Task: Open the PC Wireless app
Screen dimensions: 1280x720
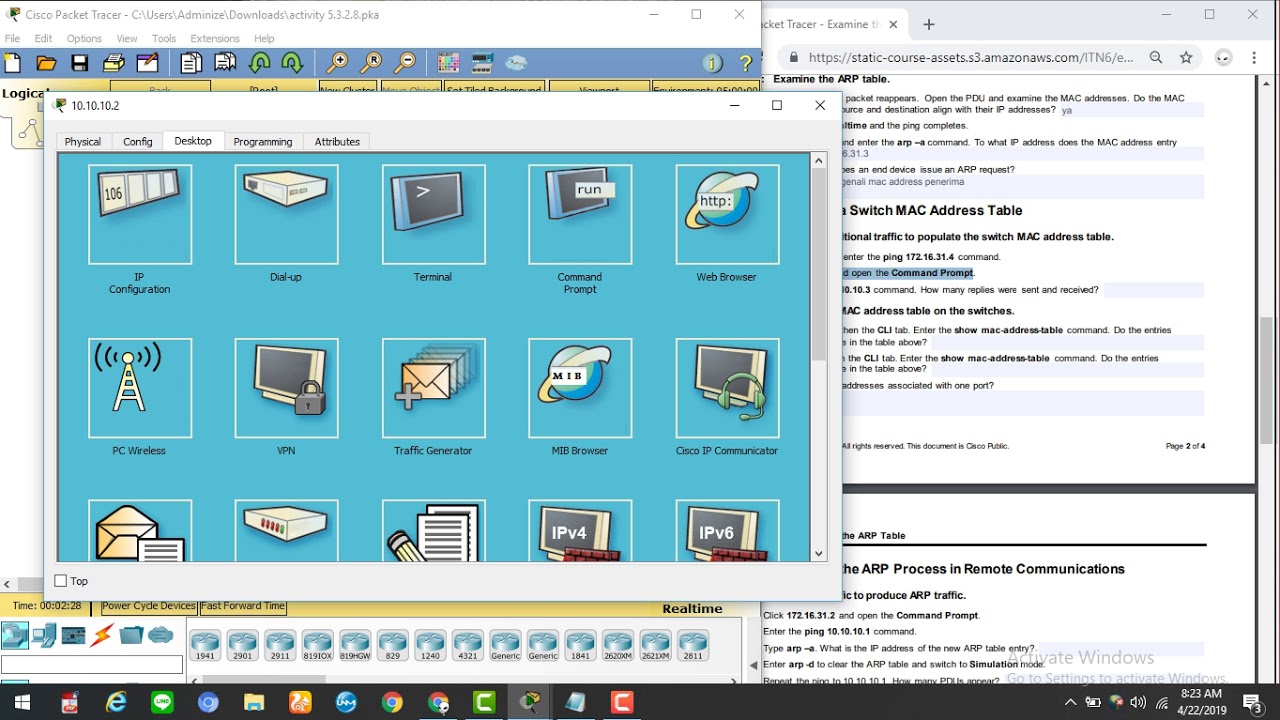Action: point(140,388)
